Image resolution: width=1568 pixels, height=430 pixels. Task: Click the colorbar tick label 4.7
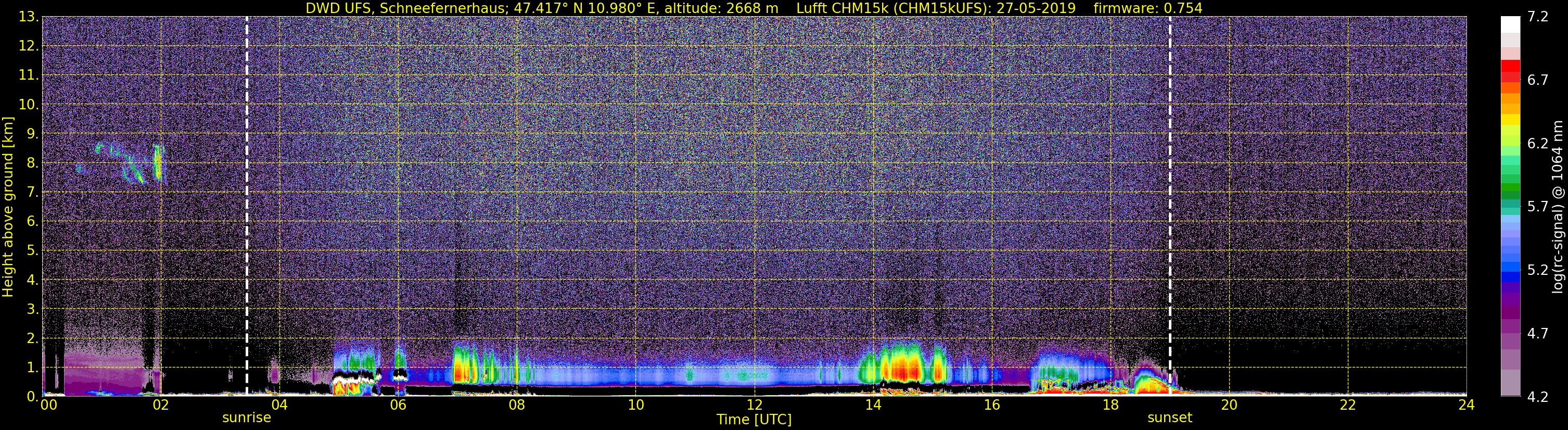1538,334
